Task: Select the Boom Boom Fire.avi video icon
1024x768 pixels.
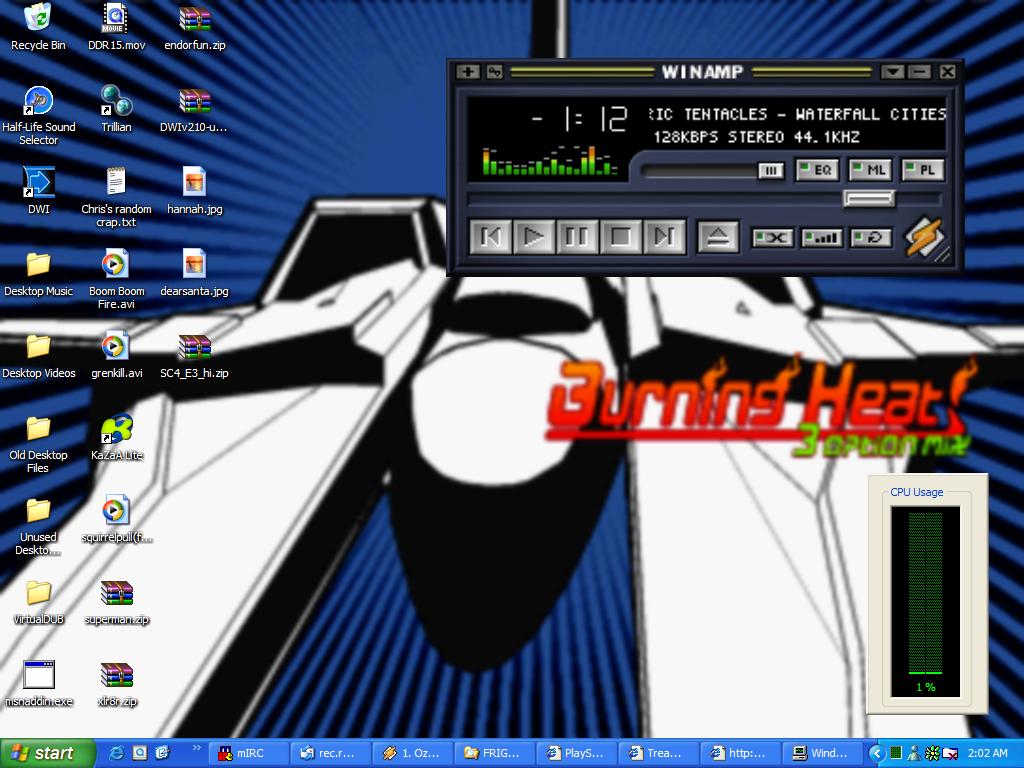Action: click(x=116, y=264)
